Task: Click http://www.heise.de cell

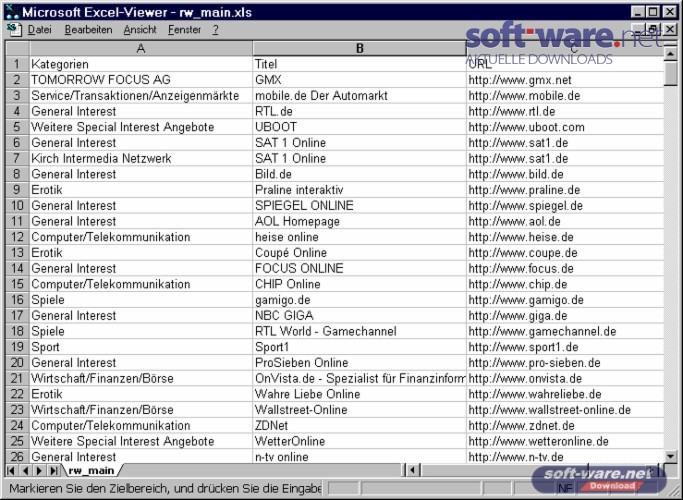Action: (565, 237)
